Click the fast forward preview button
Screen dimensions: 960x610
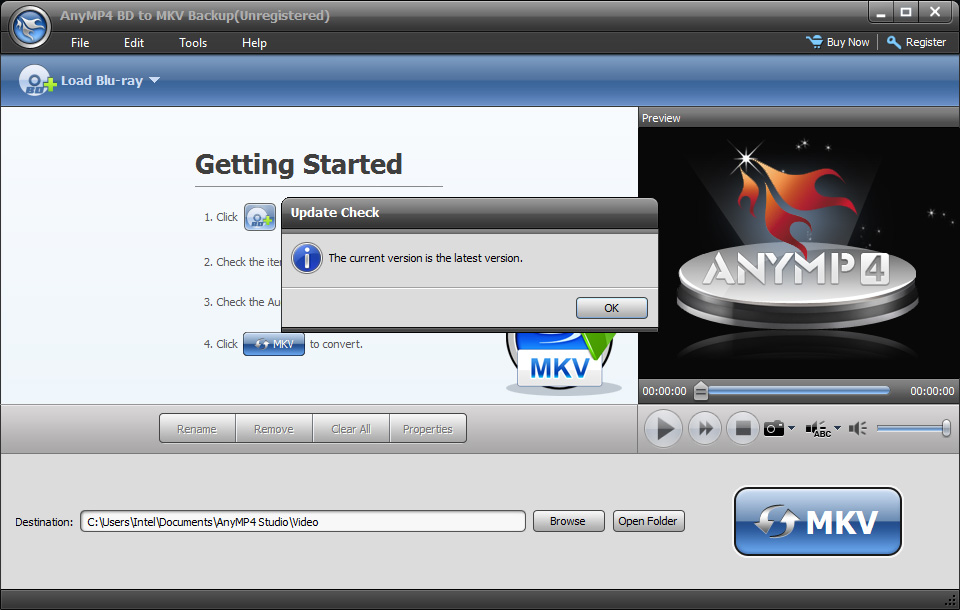(705, 428)
